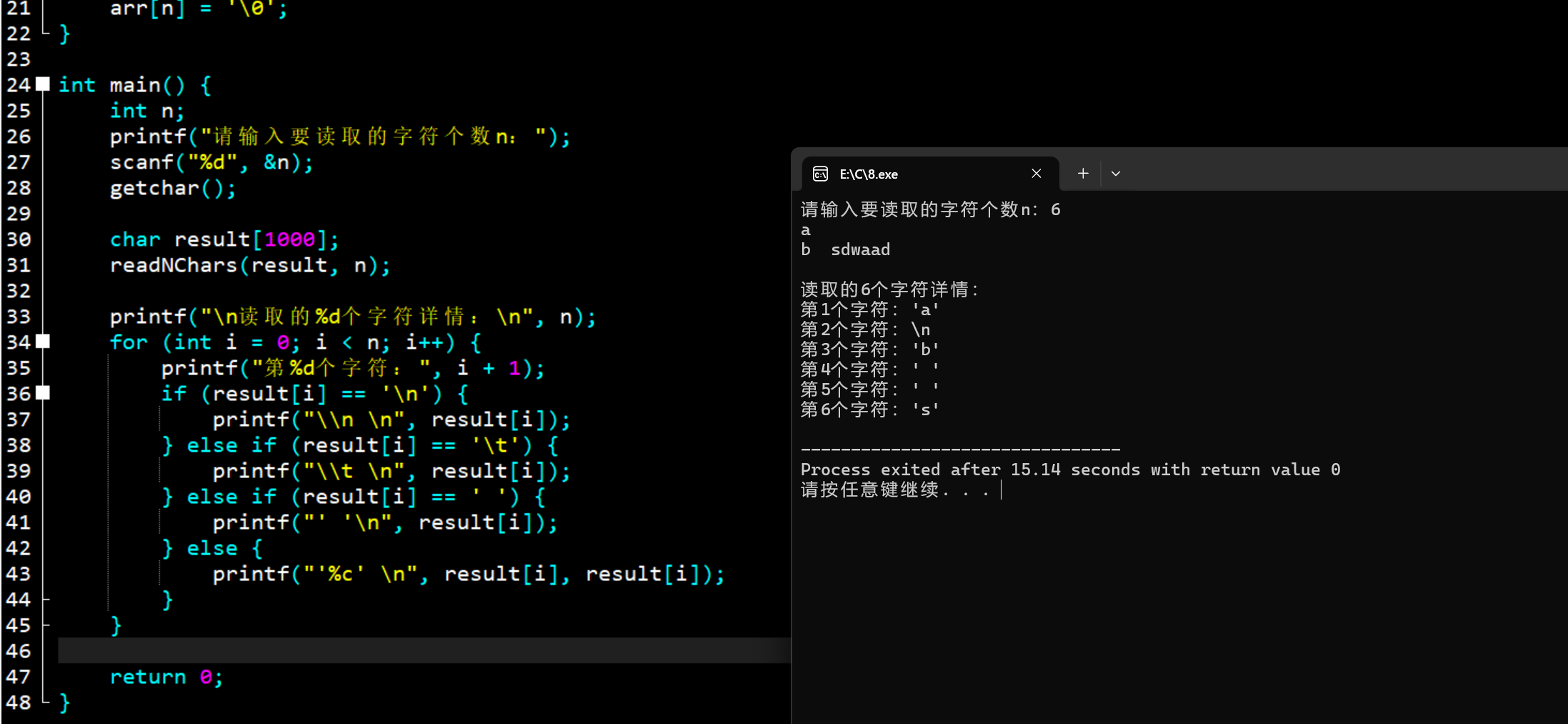Open a new terminal tab with the plus button

click(1083, 174)
